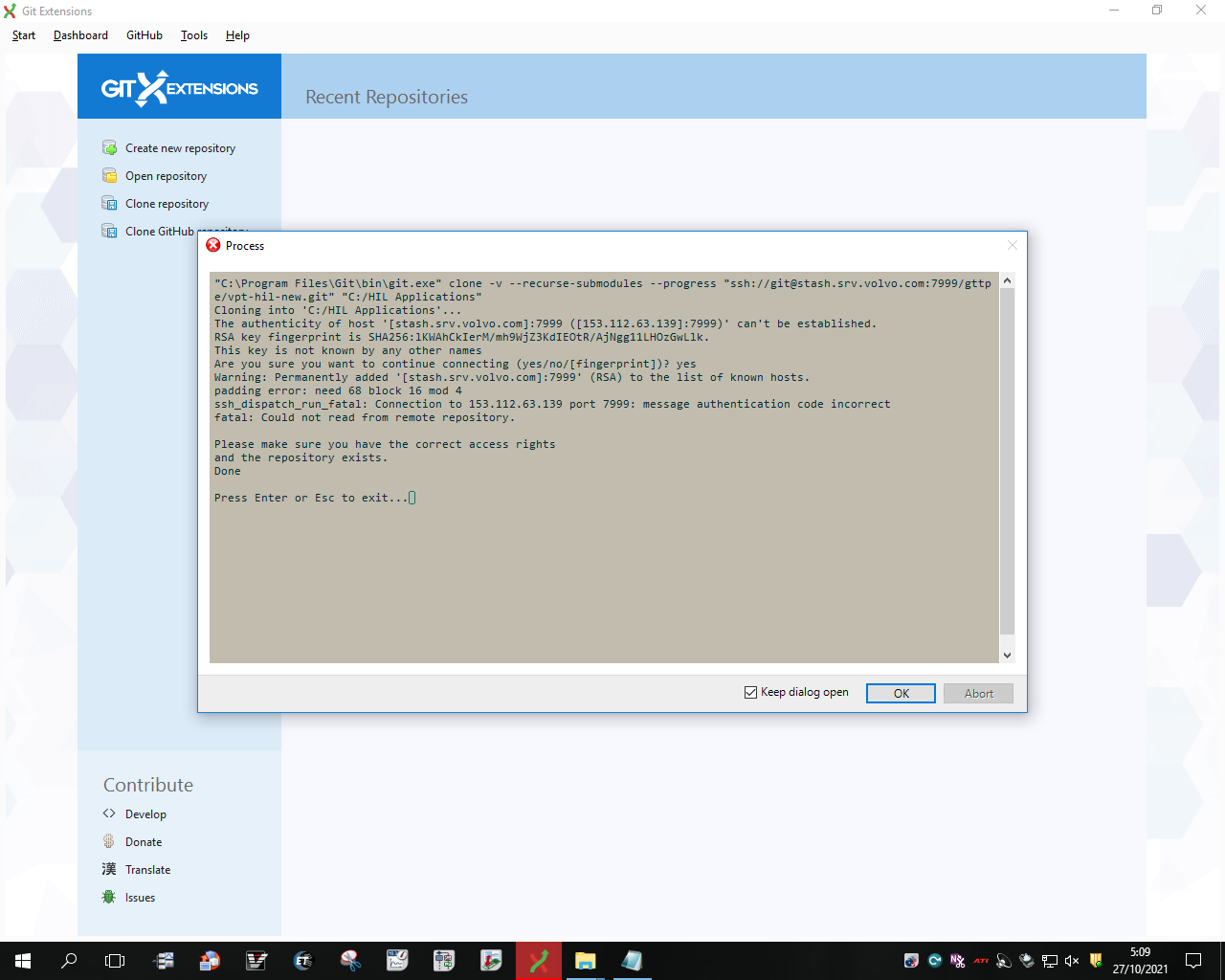Select Create new repository in sidebar
Image resolution: width=1225 pixels, height=980 pixels.
109,147
